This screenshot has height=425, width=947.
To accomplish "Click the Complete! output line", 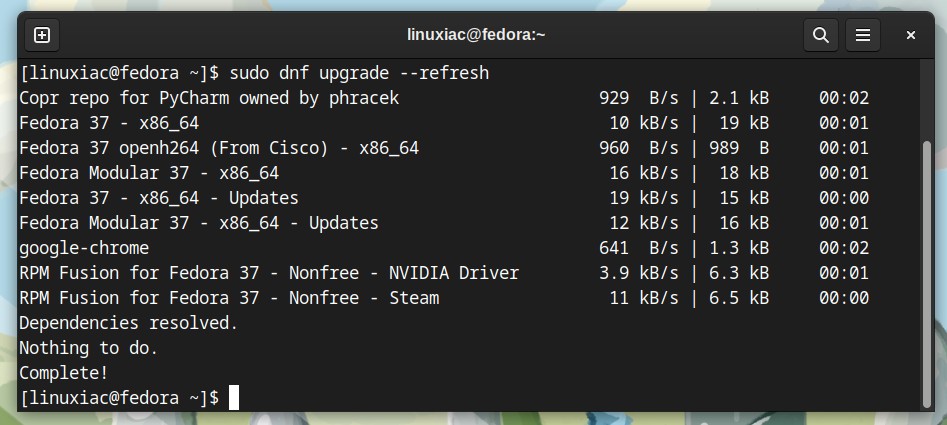I will point(63,373).
